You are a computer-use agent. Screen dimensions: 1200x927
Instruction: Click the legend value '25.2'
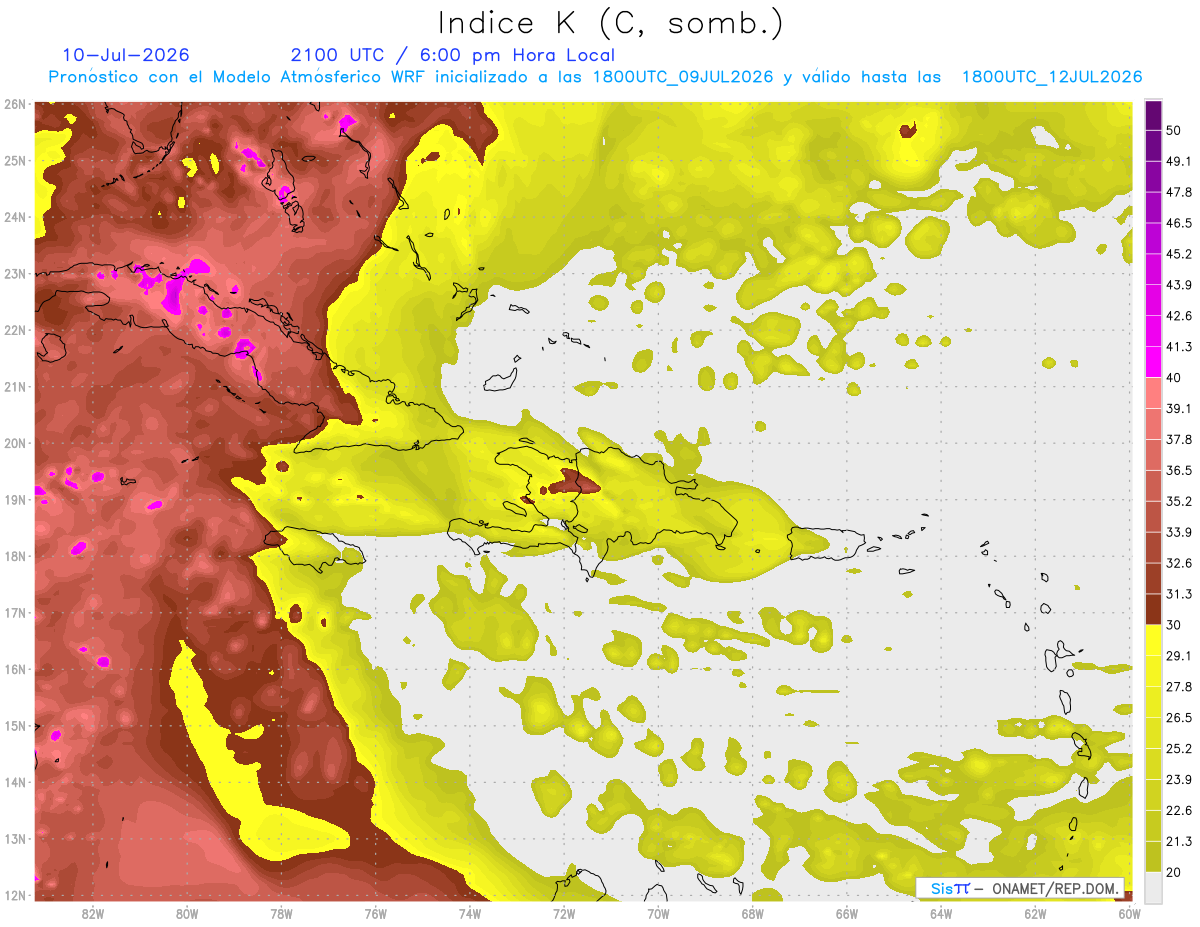click(x=1179, y=749)
